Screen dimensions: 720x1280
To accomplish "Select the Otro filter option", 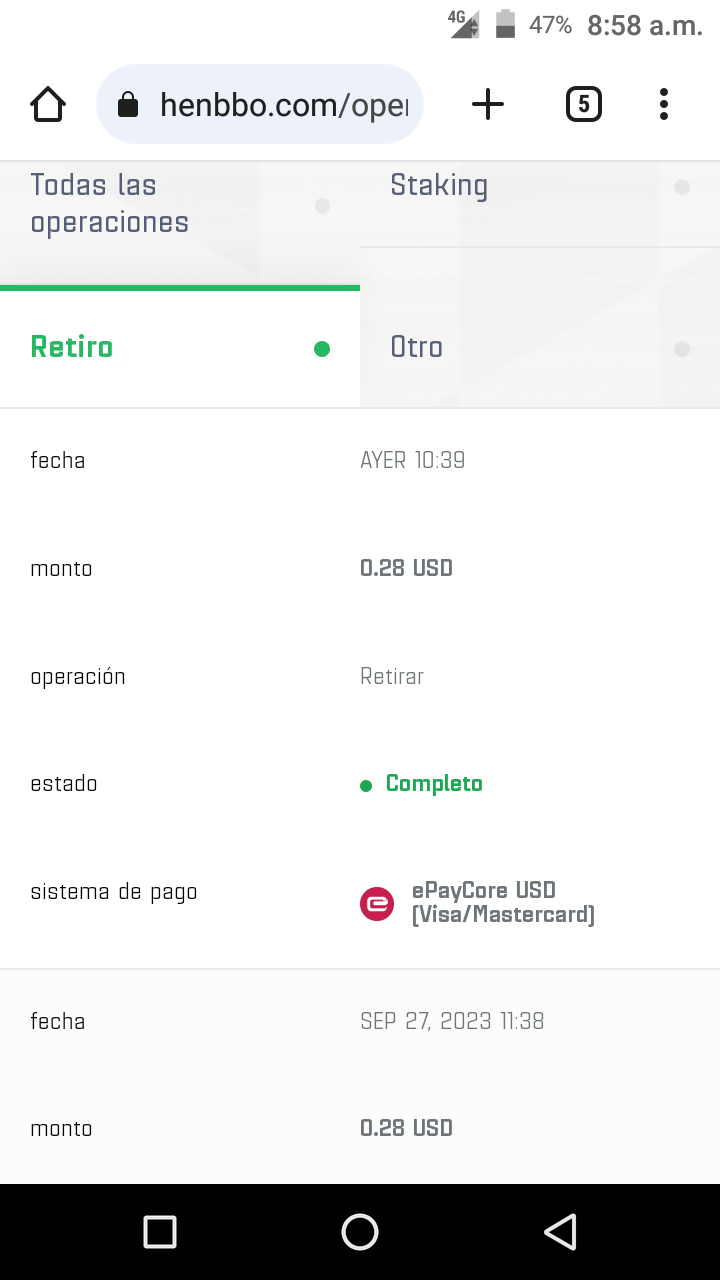I will click(416, 346).
